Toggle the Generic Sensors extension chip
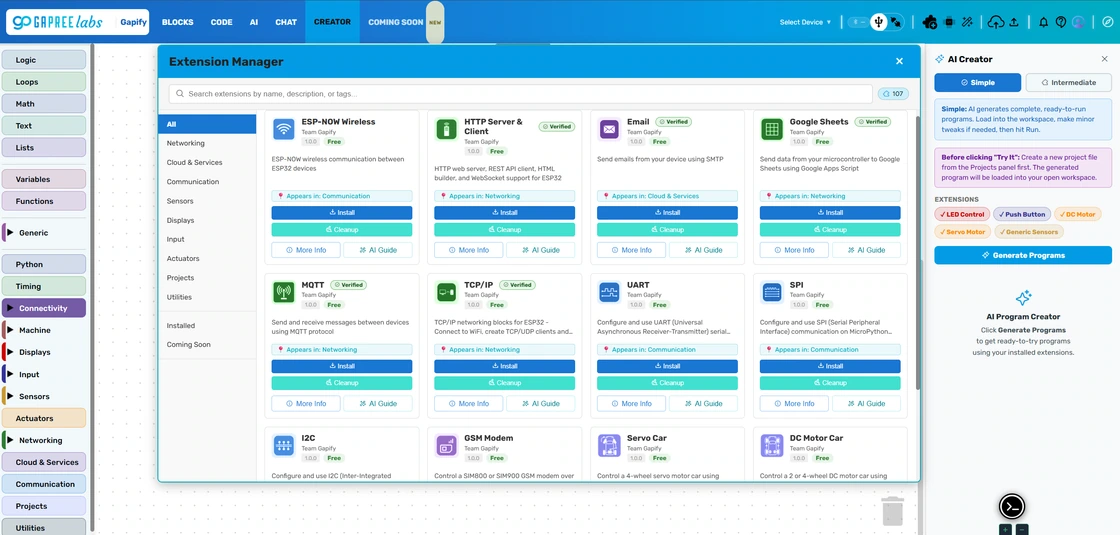This screenshot has height=535, width=1120. (x=1029, y=231)
